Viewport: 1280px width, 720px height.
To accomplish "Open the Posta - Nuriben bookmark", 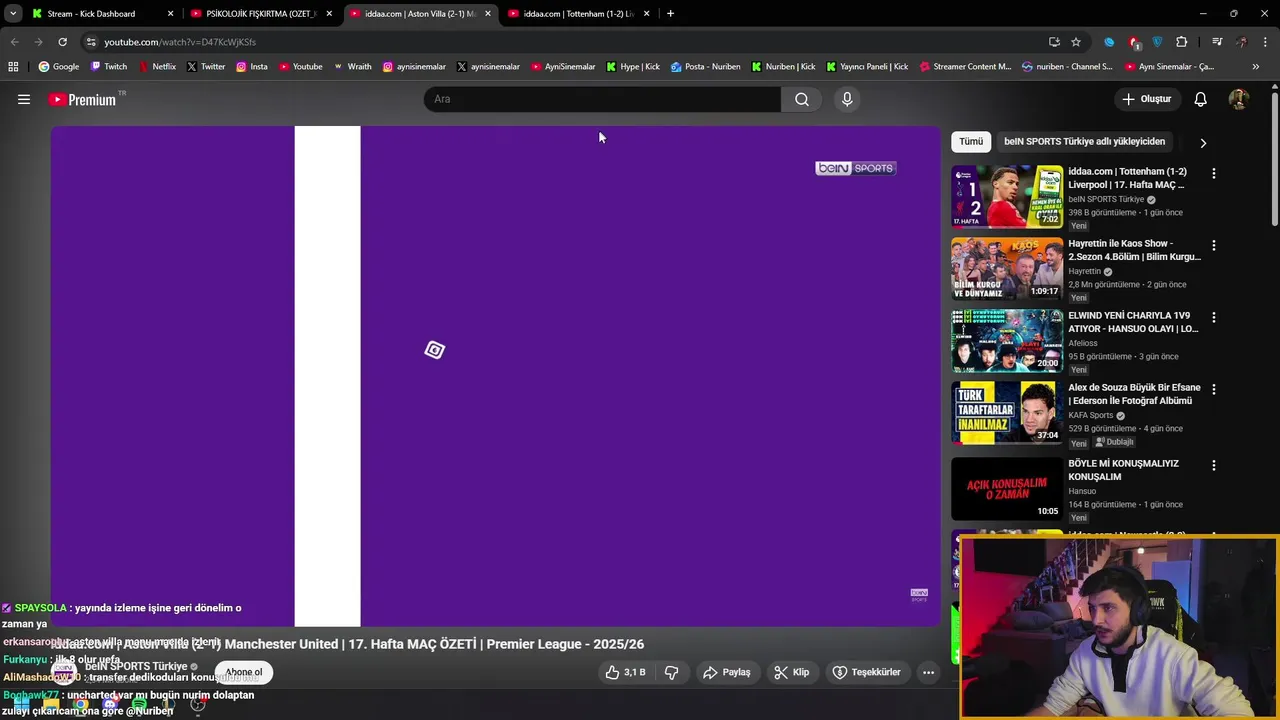I will pyautogui.click(x=705, y=67).
